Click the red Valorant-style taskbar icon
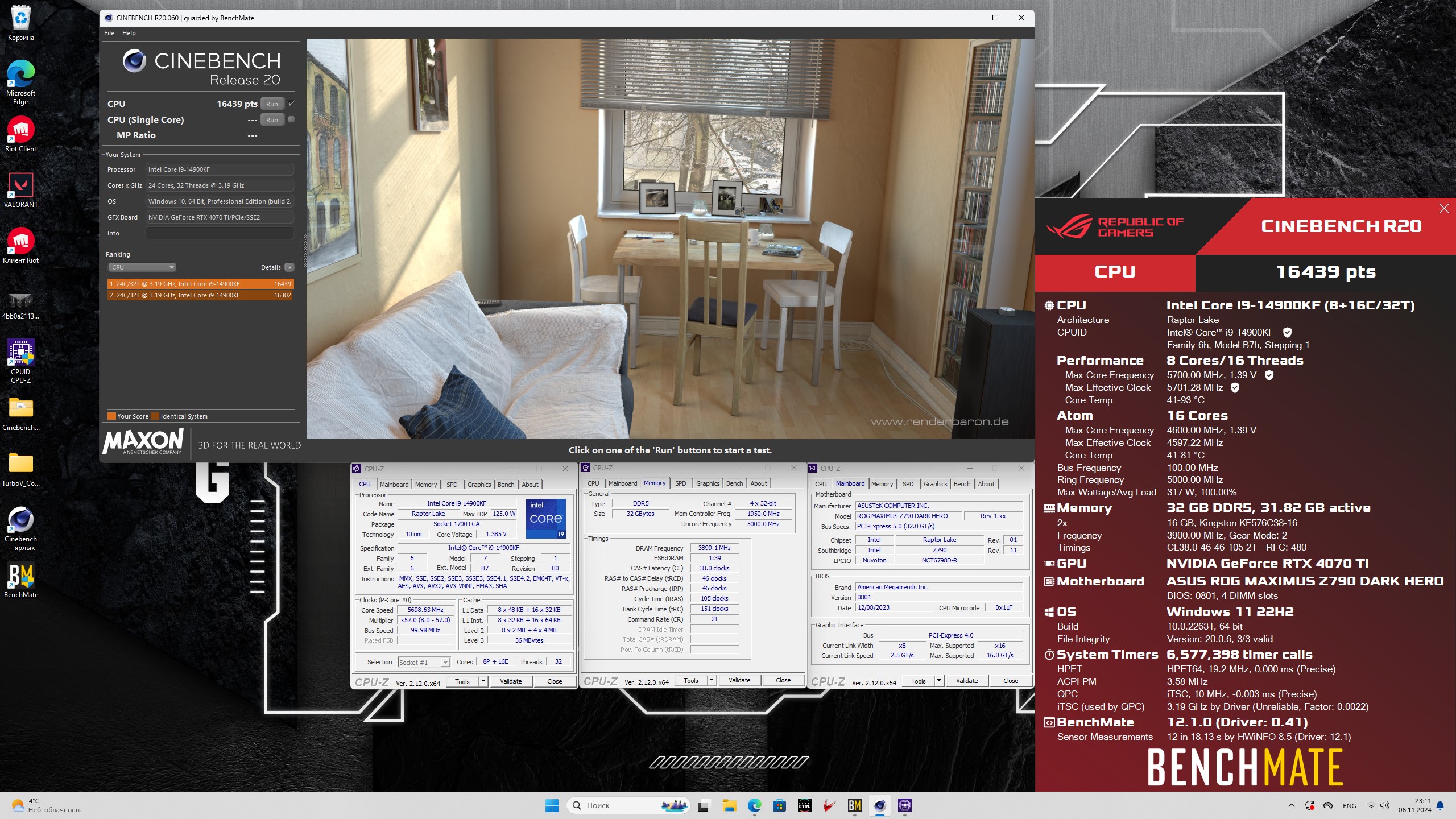 (x=829, y=805)
